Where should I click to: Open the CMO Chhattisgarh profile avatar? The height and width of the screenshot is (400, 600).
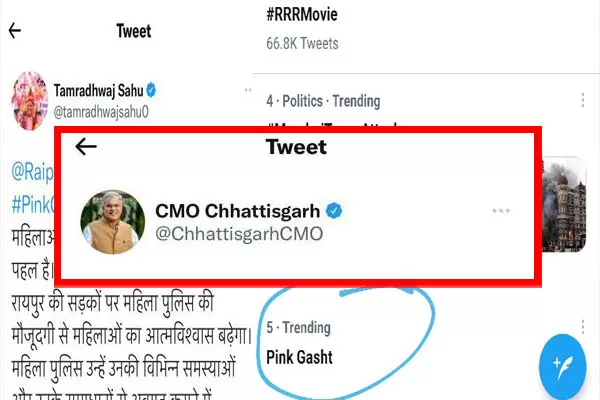click(x=110, y=222)
